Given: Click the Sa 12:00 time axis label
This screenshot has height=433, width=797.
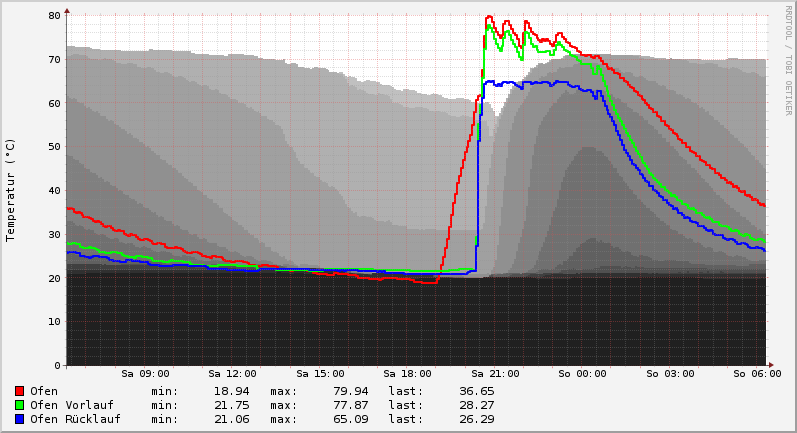Looking at the screenshot, I should [232, 374].
